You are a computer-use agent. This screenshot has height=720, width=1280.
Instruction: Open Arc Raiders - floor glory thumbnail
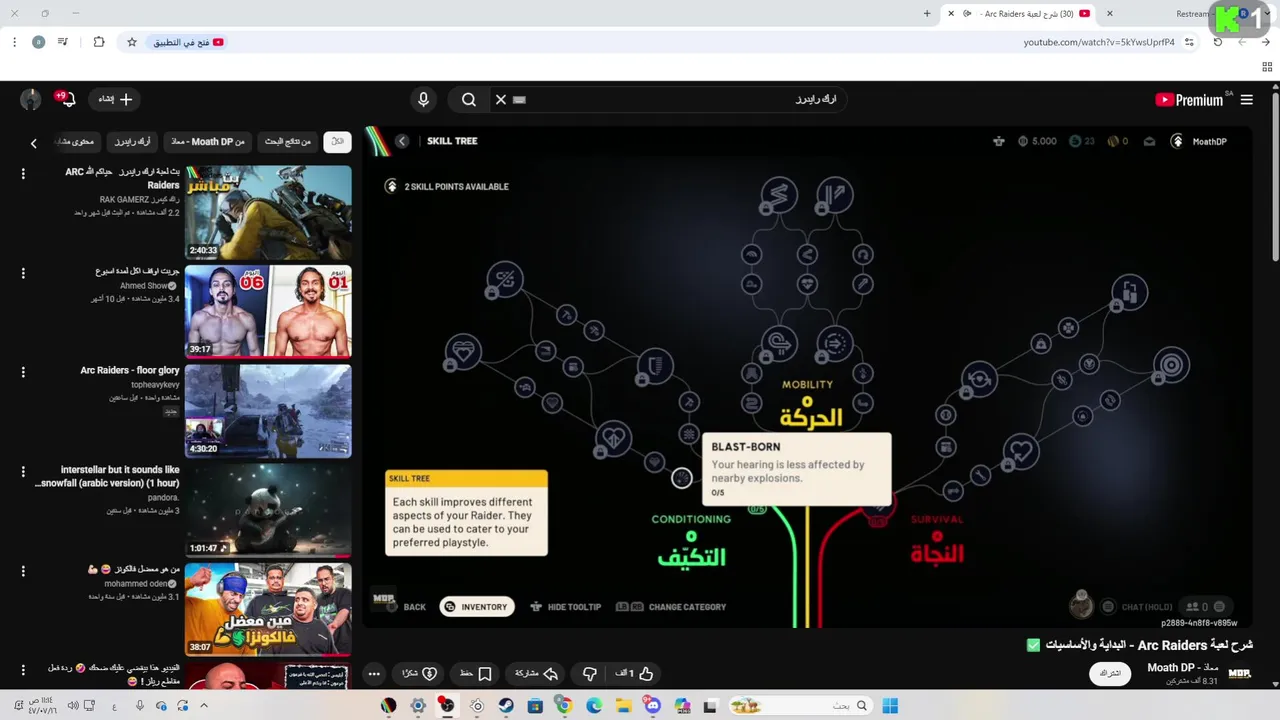pyautogui.click(x=268, y=410)
